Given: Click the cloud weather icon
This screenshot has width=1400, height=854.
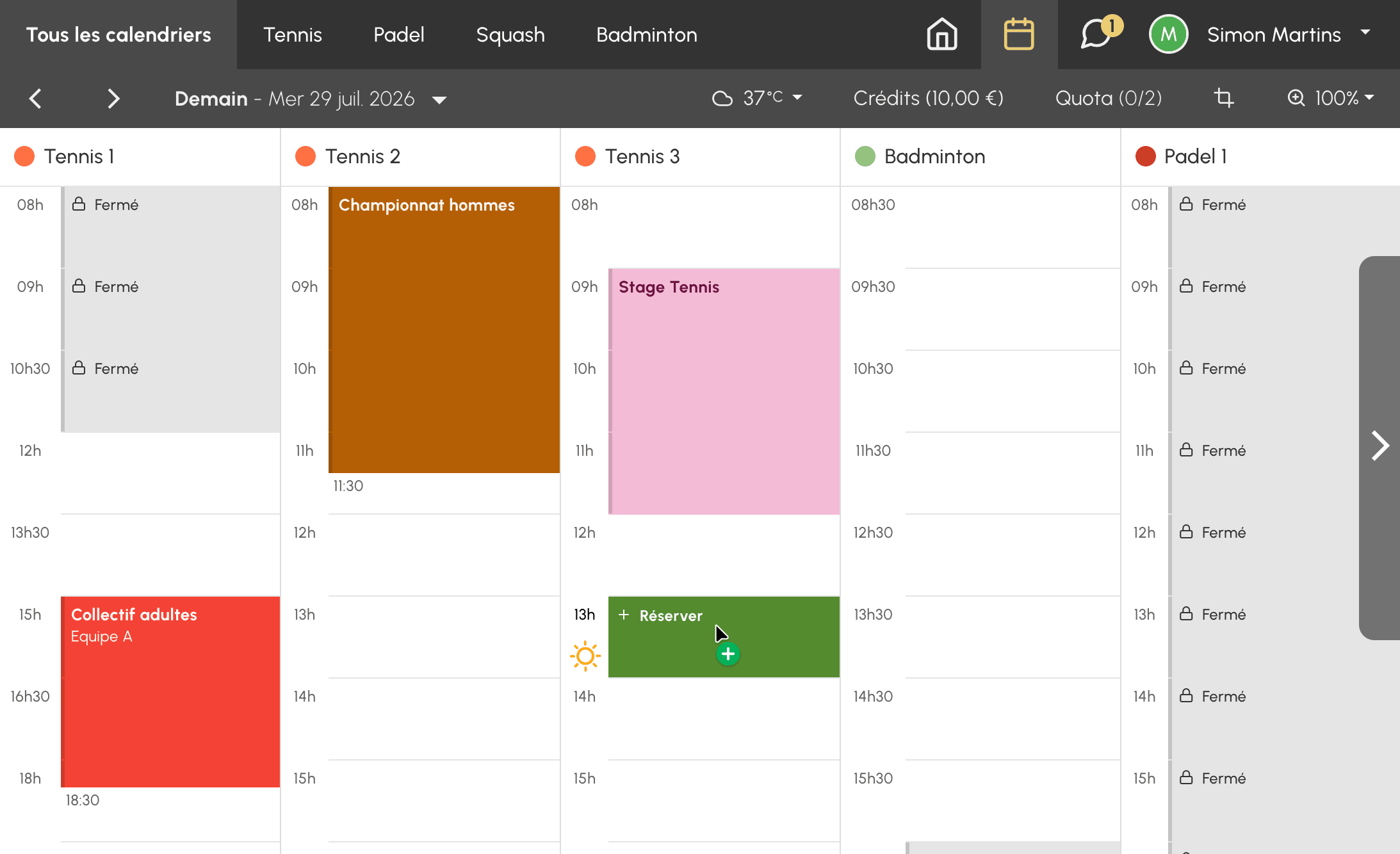Looking at the screenshot, I should 722,99.
